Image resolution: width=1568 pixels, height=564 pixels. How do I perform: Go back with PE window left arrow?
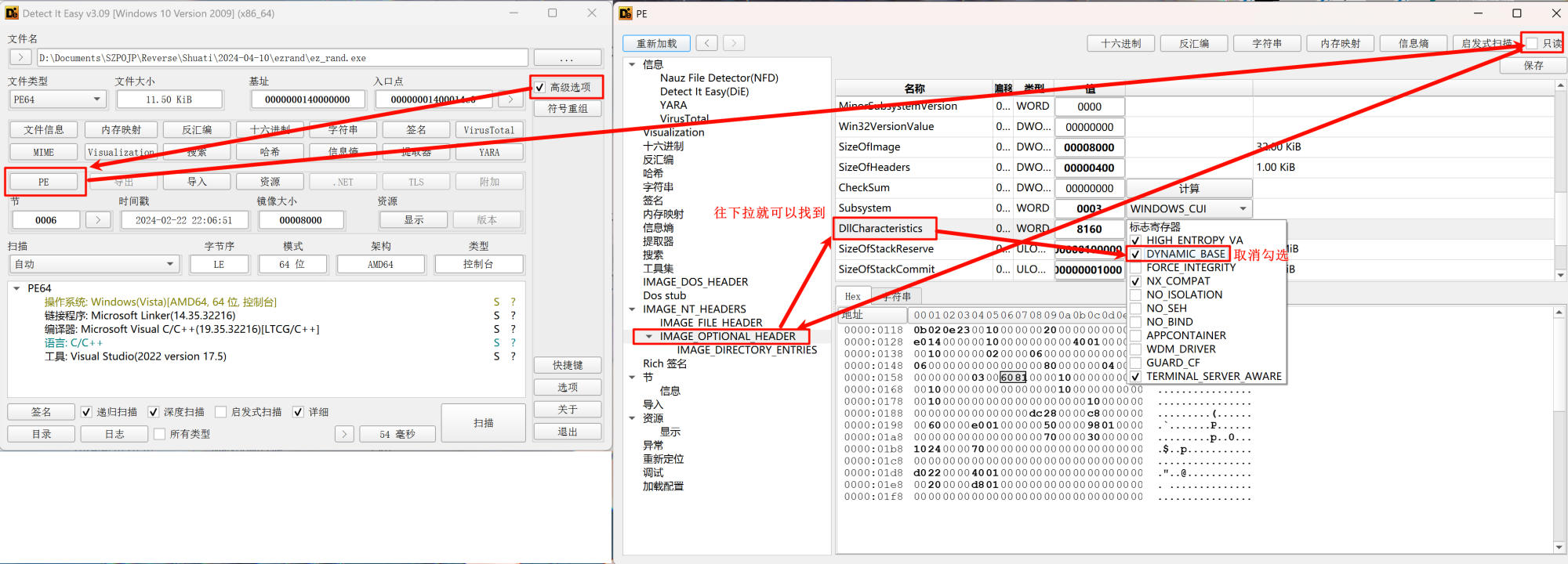707,43
